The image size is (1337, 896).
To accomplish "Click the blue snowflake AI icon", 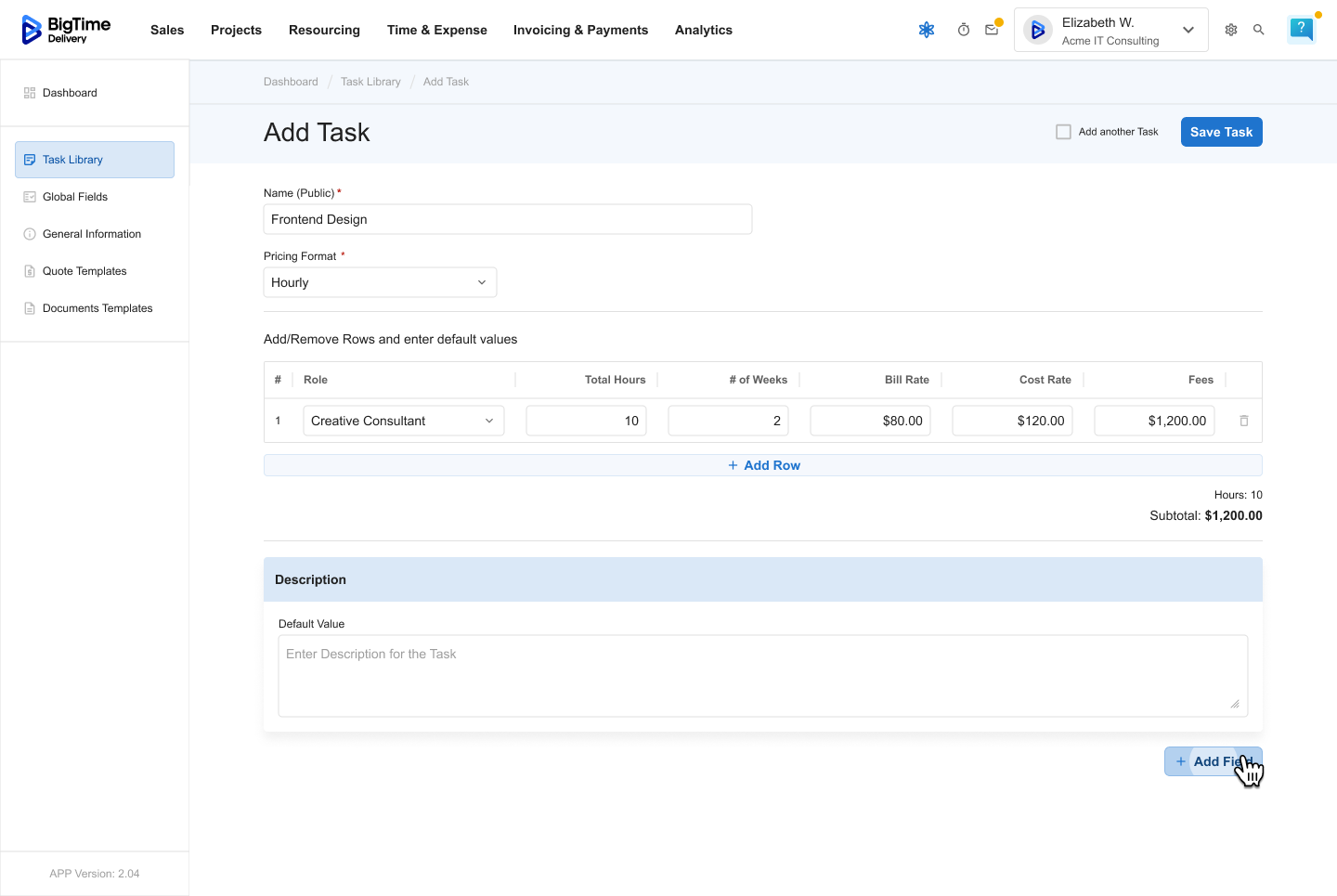I will [927, 30].
